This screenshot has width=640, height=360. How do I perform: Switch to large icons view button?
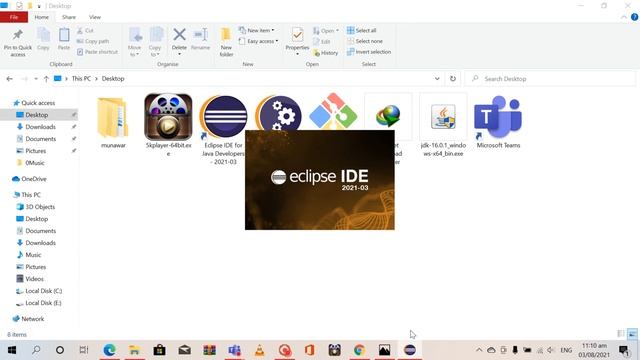point(632,334)
